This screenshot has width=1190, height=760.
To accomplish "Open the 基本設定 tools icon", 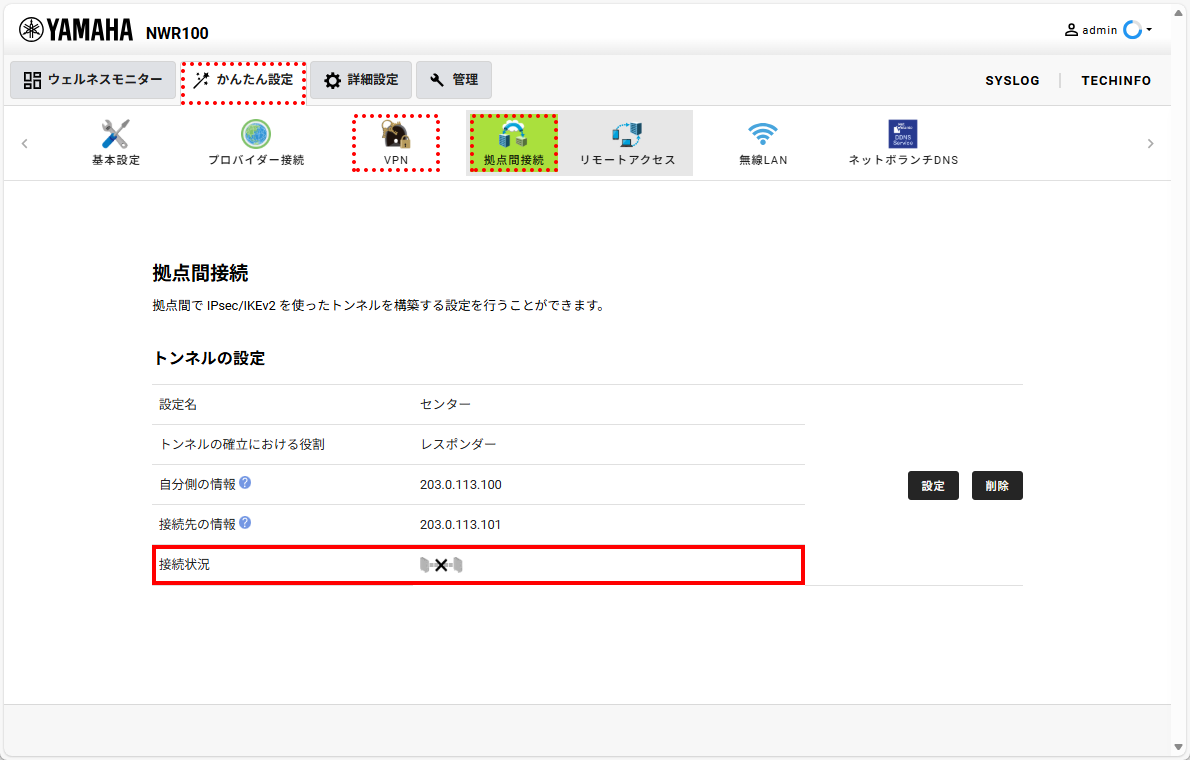I will click(x=115, y=134).
